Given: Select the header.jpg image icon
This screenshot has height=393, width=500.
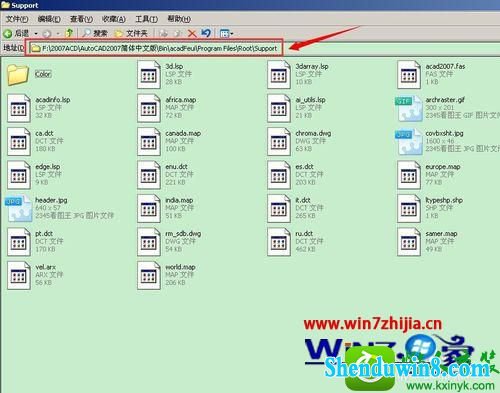Looking at the screenshot, I should (19, 209).
